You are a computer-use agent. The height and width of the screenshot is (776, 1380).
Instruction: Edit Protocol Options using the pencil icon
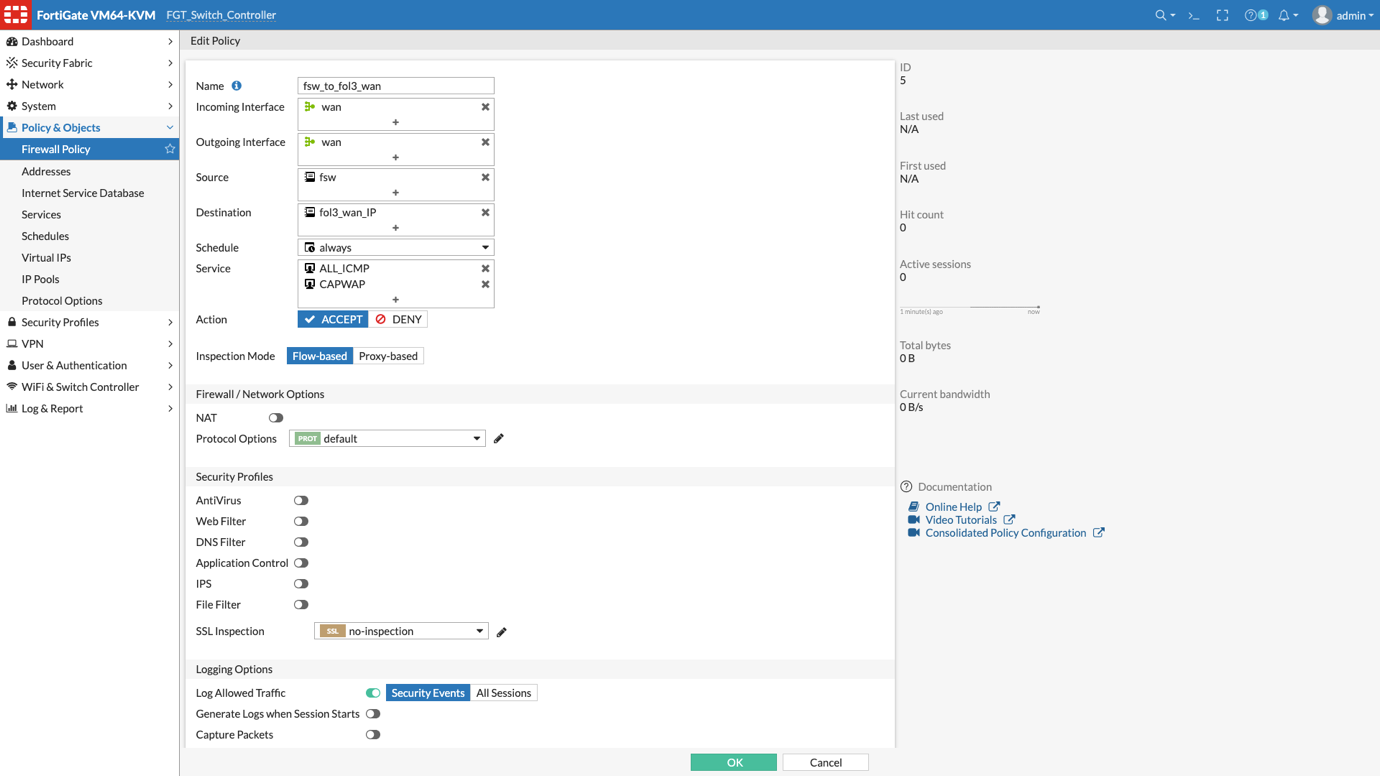coord(498,438)
